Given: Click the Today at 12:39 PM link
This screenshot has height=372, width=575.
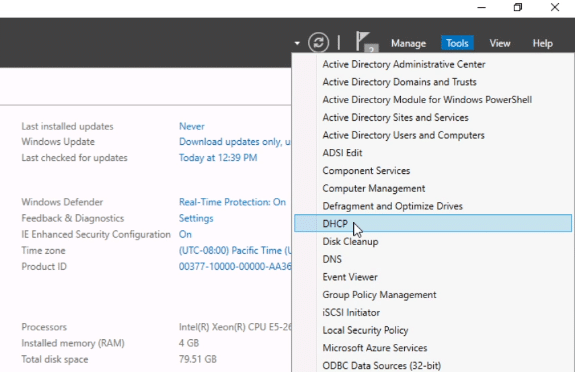Looking at the screenshot, I should pos(218,158).
